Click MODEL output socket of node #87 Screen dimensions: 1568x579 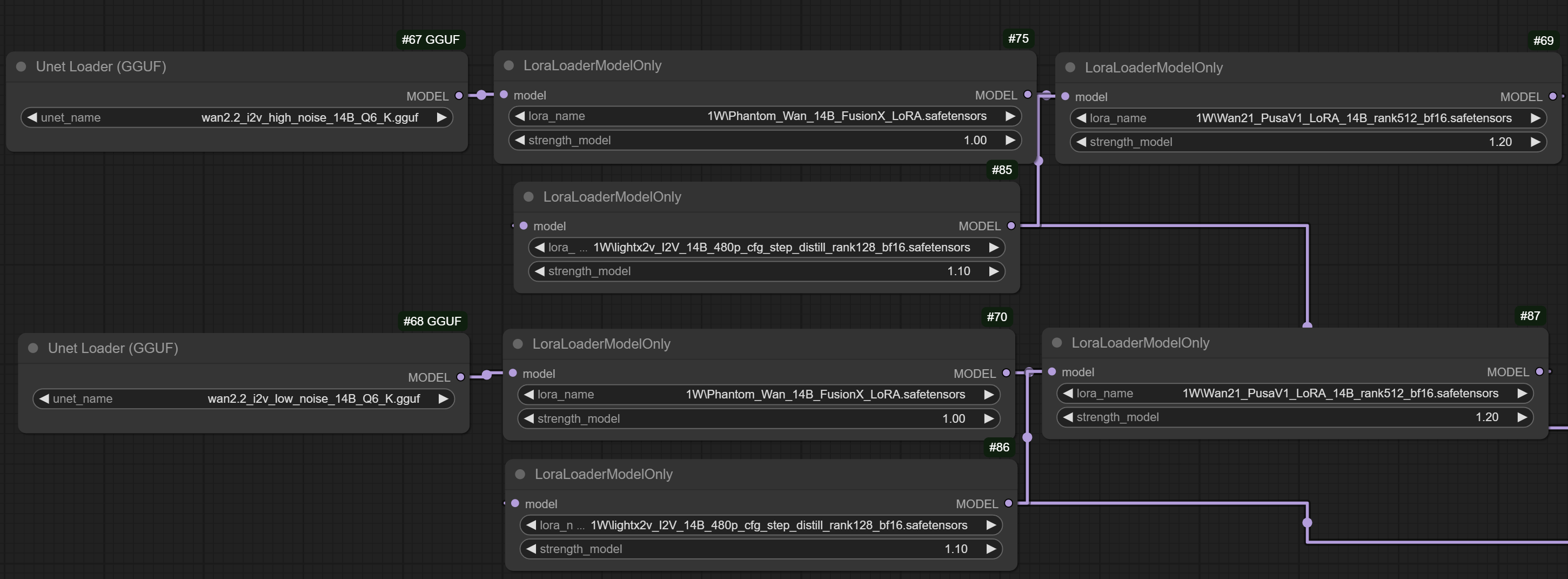coord(1539,371)
